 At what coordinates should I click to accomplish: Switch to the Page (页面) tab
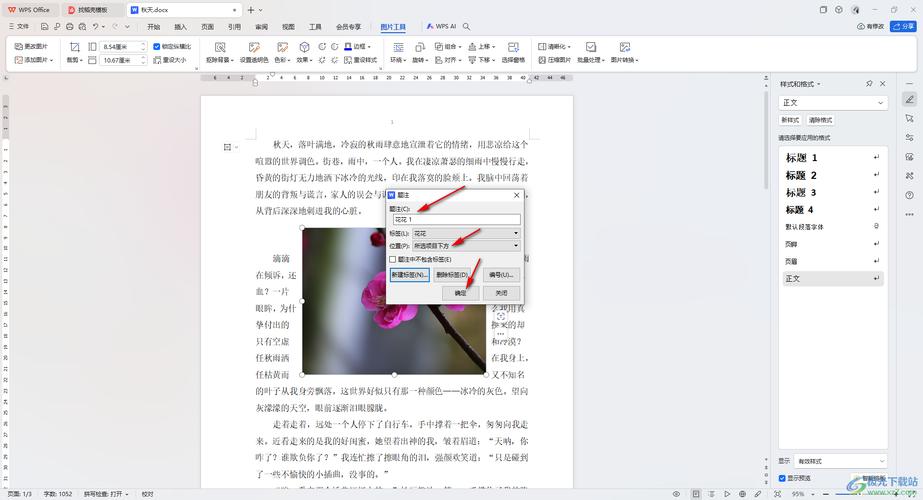(207, 27)
